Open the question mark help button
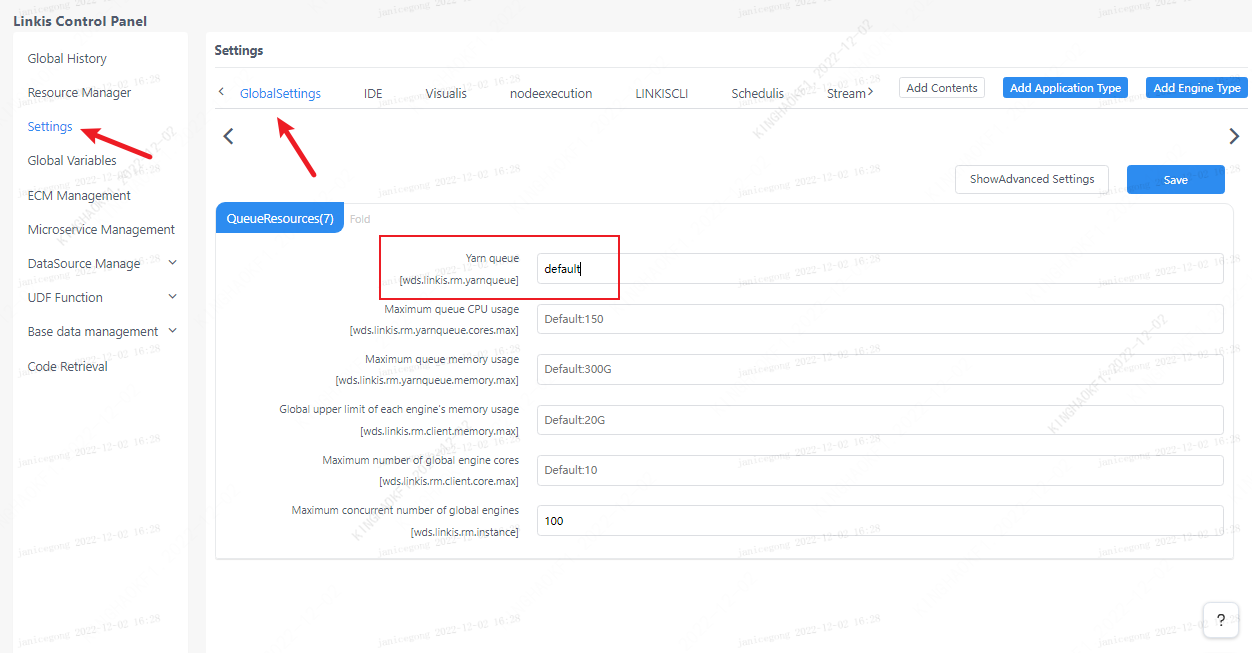This screenshot has height=653, width=1252. click(1220, 620)
